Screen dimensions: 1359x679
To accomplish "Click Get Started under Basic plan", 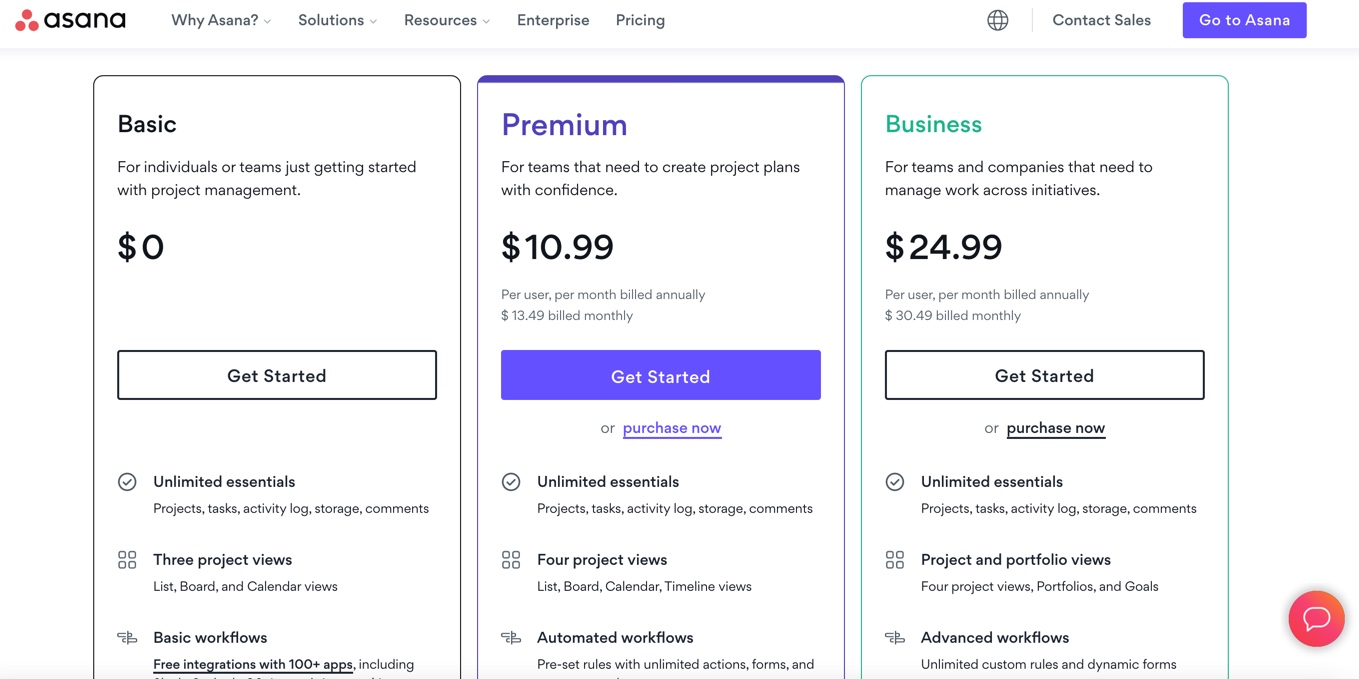I will coord(277,376).
